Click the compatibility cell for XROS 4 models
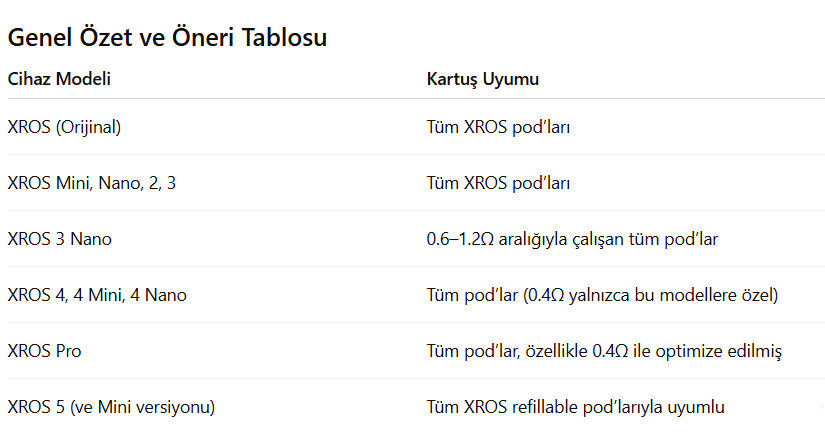This screenshot has height=435, width=825. click(602, 295)
